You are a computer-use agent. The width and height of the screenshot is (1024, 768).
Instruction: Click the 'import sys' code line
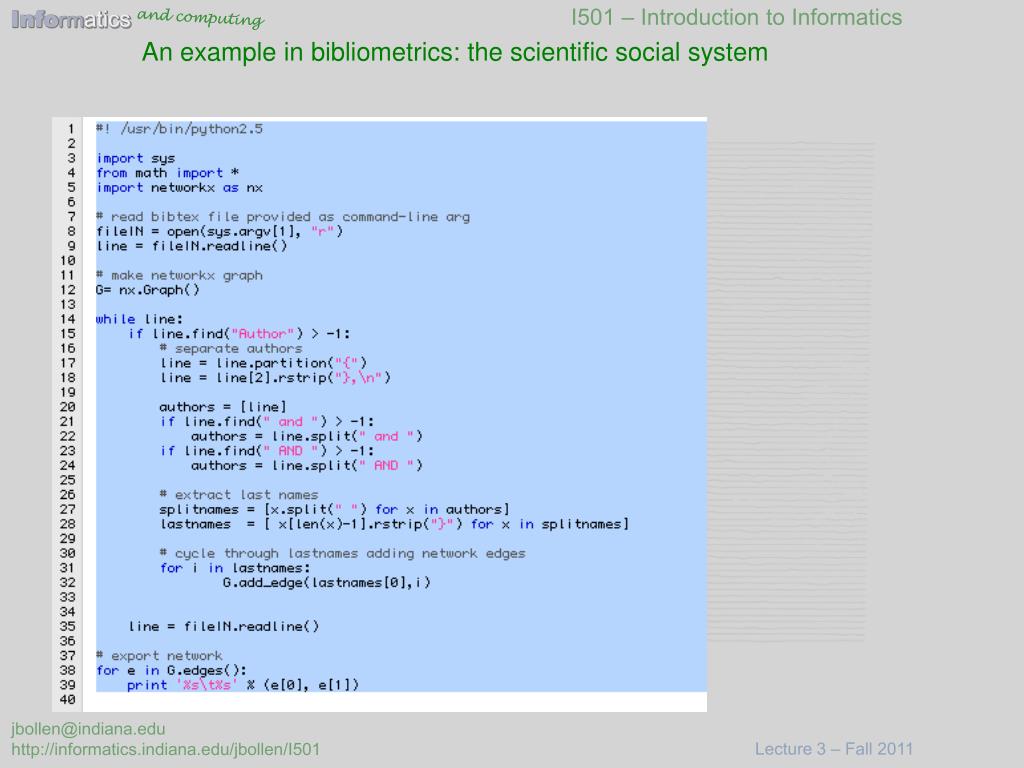point(135,158)
